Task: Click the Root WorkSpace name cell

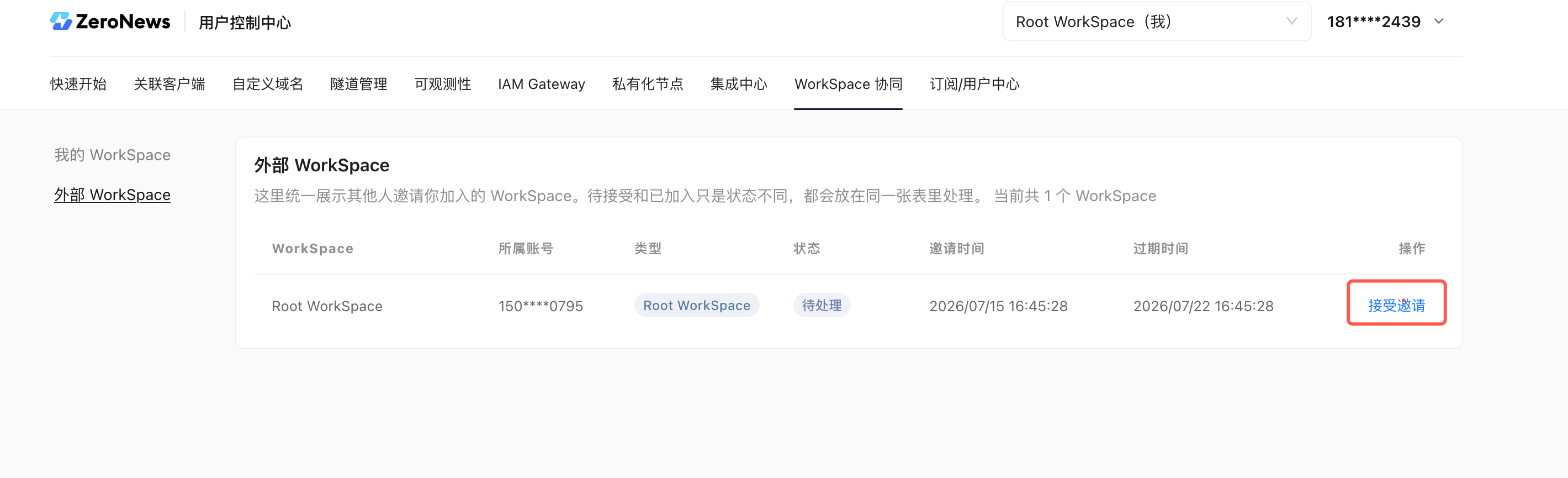Action: click(x=327, y=306)
